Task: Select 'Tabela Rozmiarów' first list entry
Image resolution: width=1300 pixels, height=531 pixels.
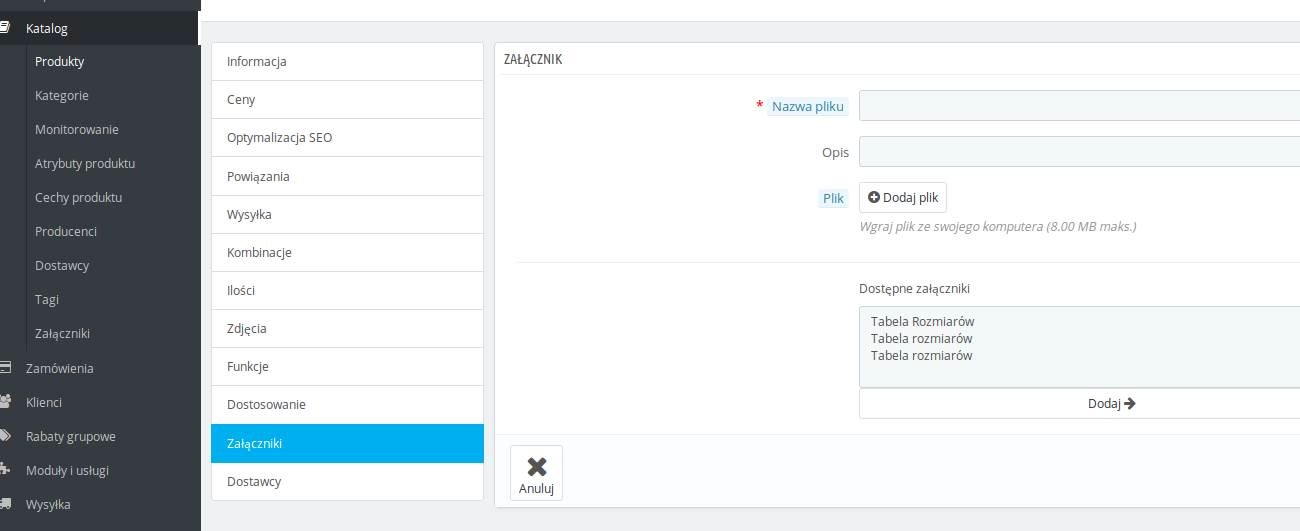Action: tap(922, 321)
